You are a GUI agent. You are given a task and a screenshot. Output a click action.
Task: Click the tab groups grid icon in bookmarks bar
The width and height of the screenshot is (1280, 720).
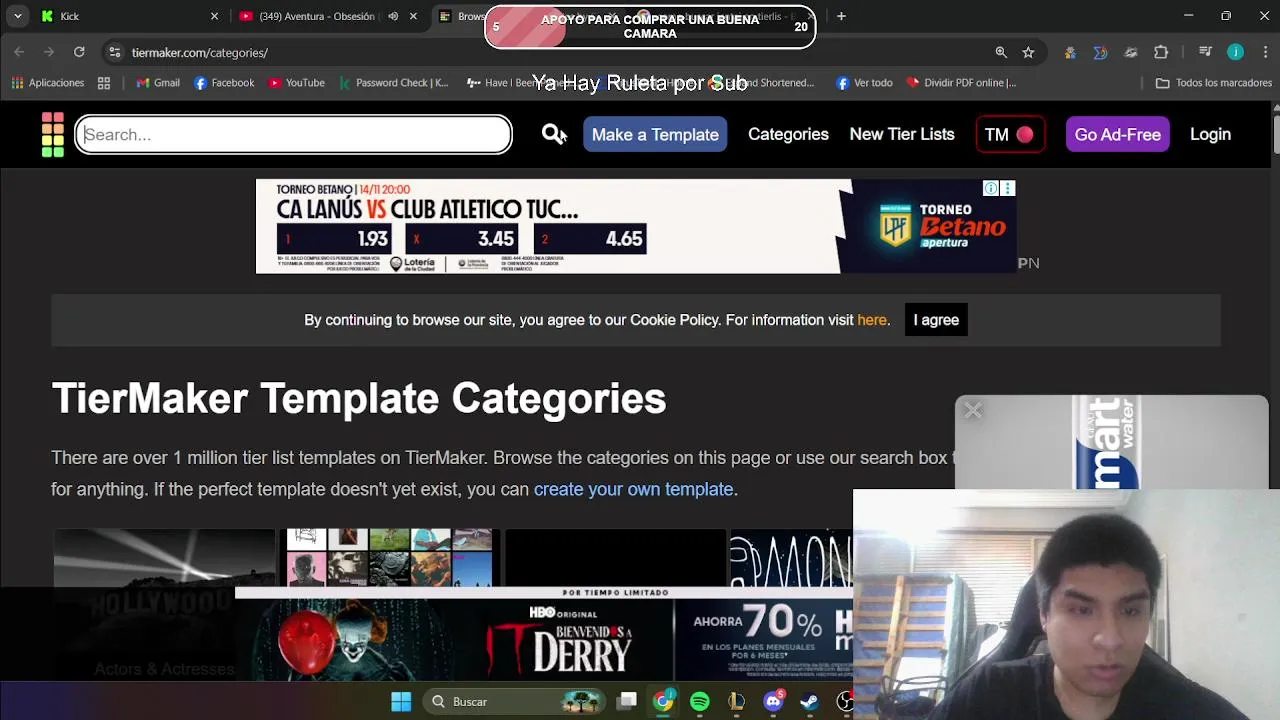(104, 83)
